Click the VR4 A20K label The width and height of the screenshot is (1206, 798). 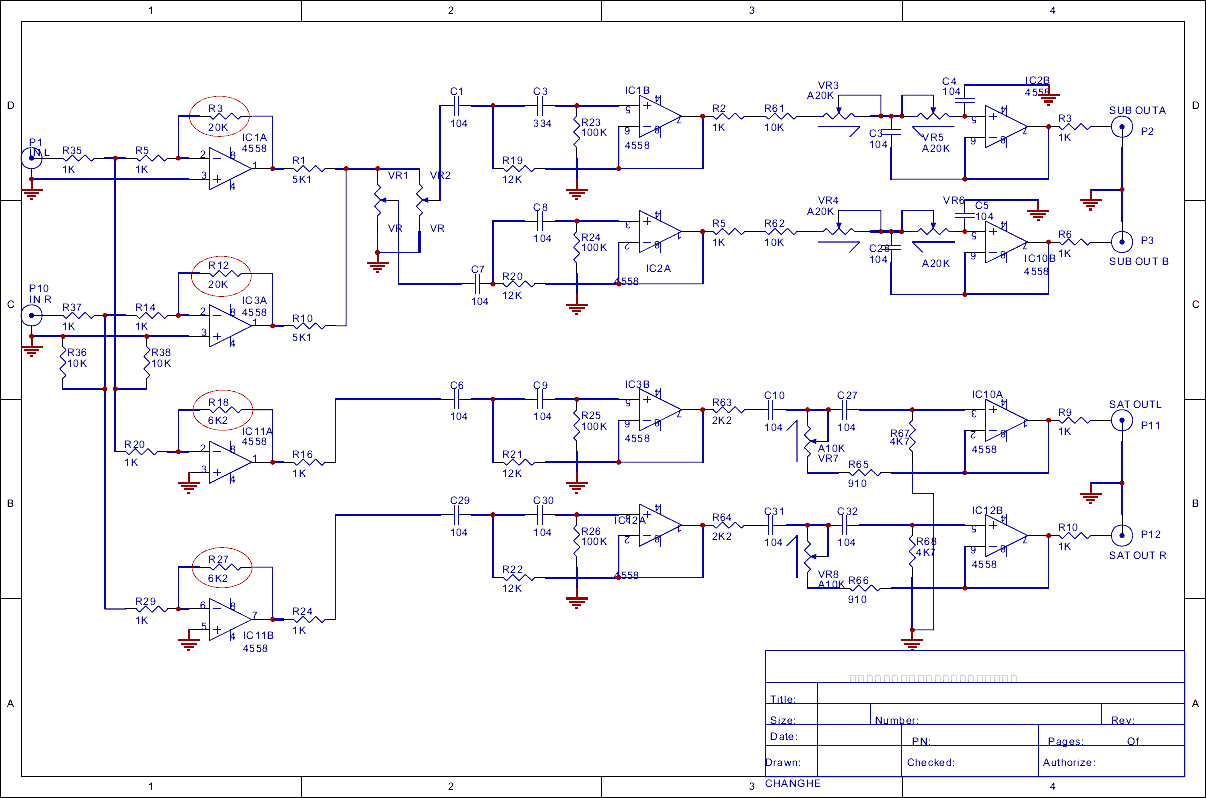click(823, 205)
